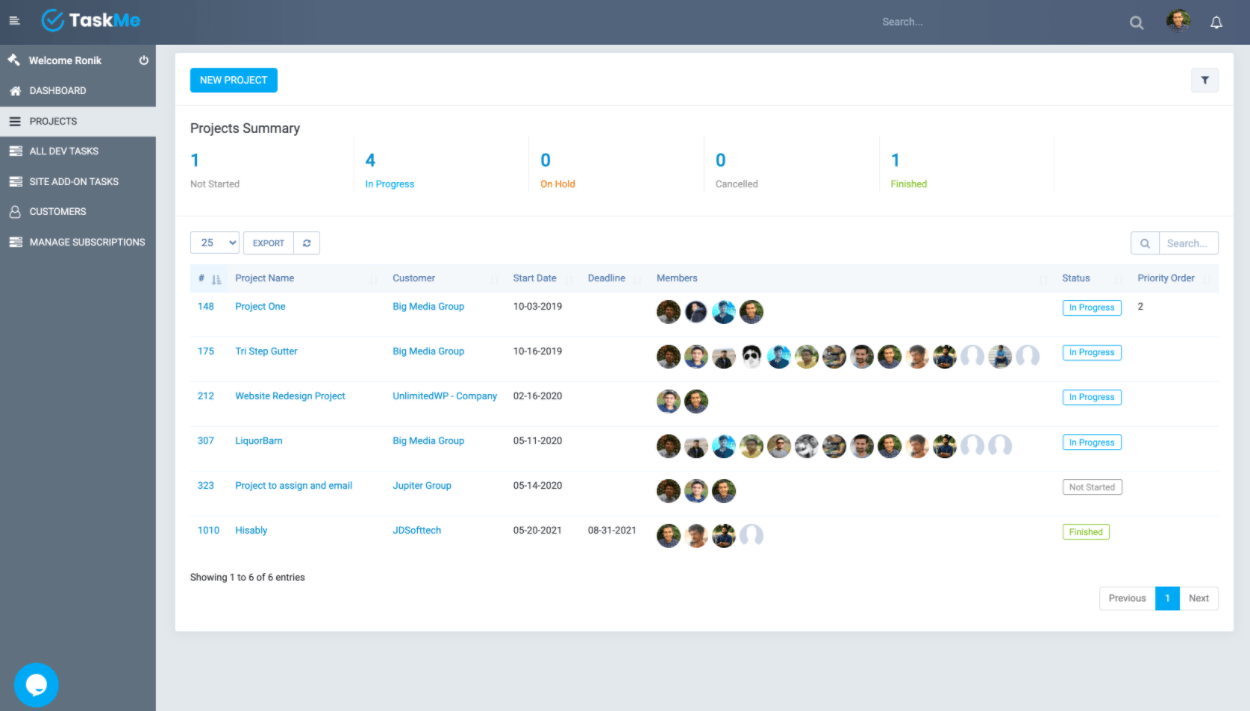Click placeholder avatar in Hisably row
The image size is (1250, 711).
[752, 535]
